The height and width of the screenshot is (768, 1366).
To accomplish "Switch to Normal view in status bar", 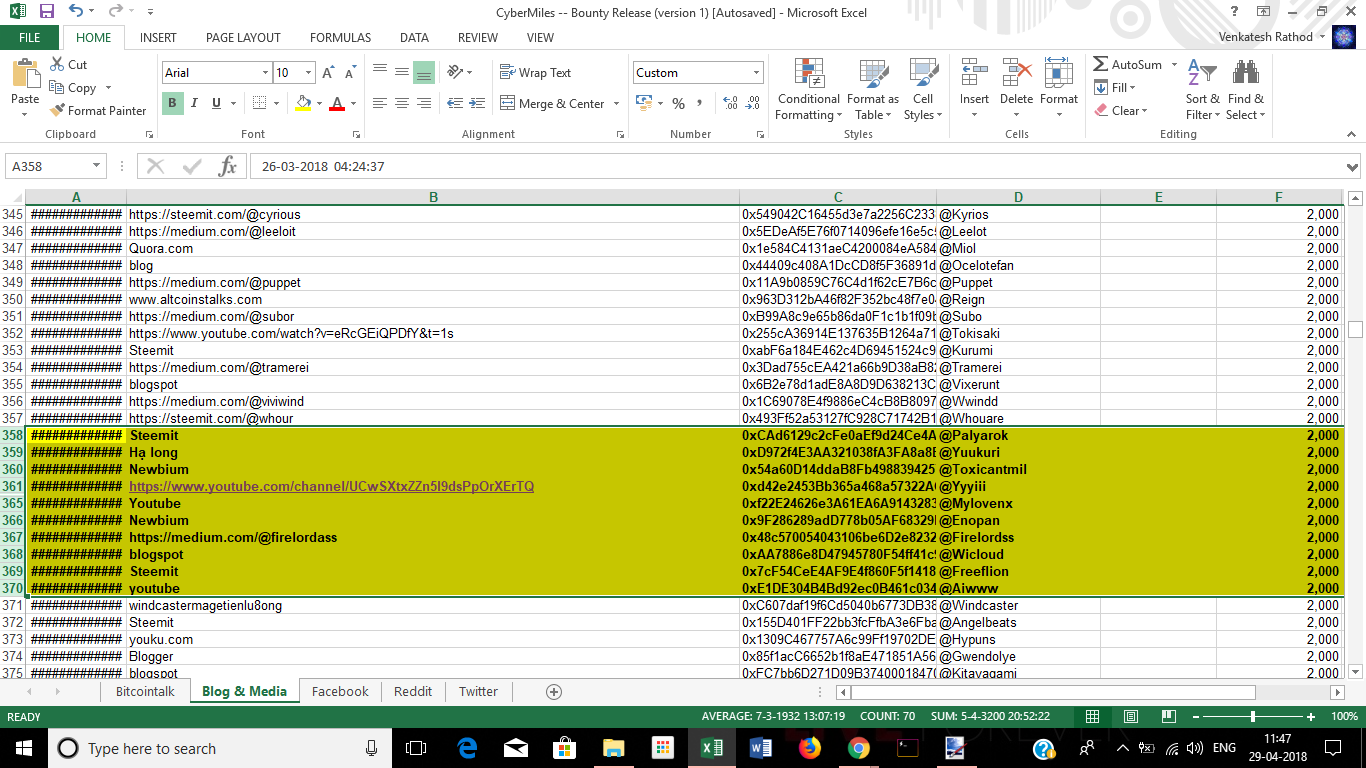I will pyautogui.click(x=1092, y=717).
